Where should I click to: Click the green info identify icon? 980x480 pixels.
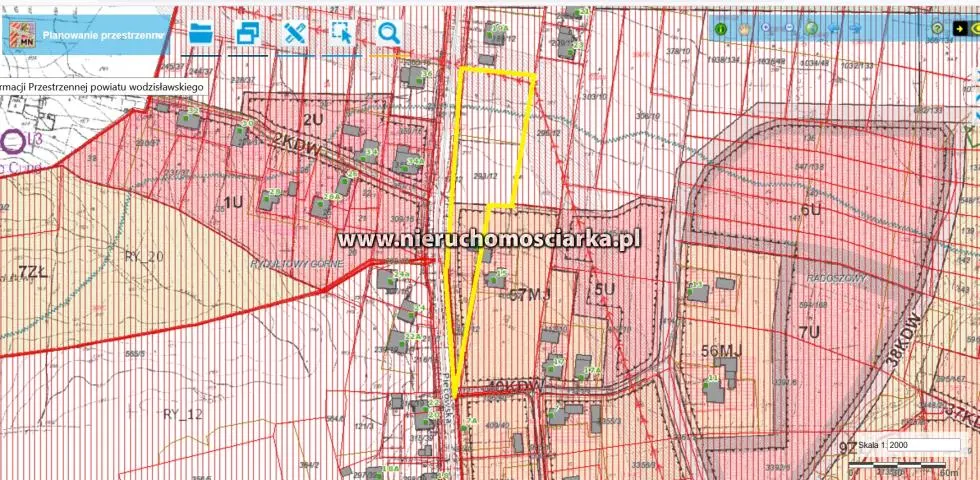[720, 29]
